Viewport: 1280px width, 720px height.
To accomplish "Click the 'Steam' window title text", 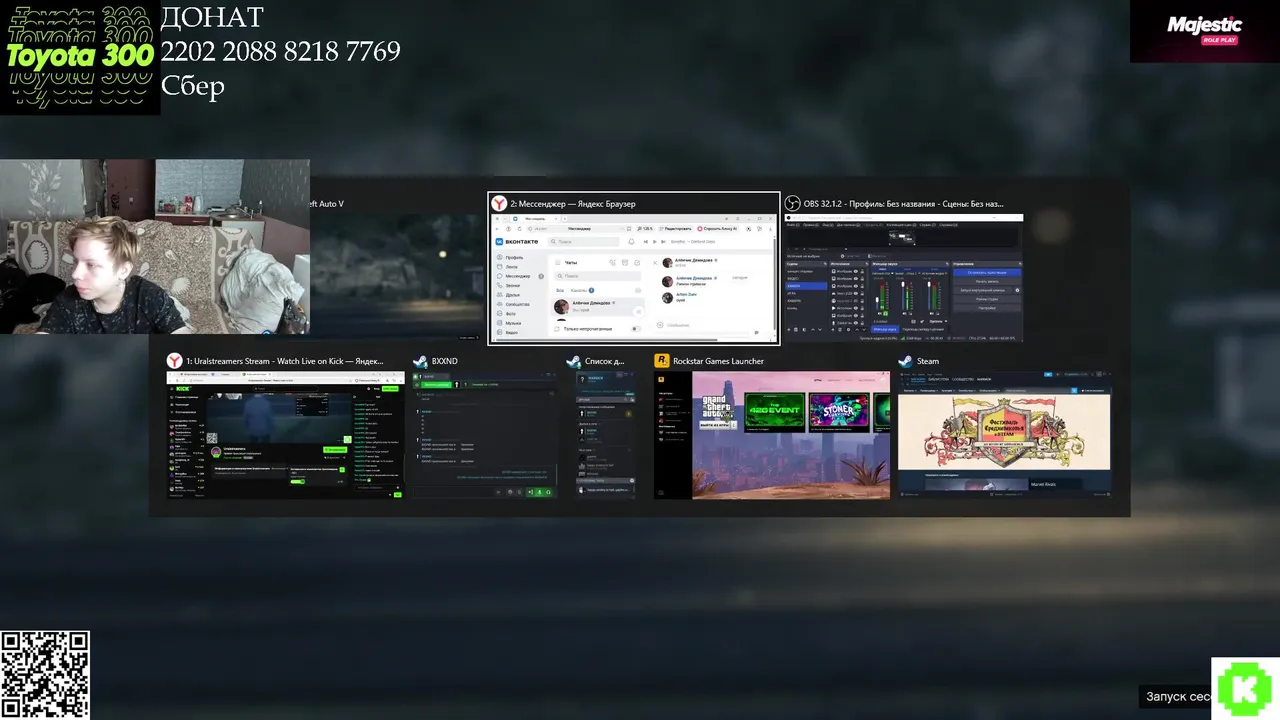I will 928,361.
